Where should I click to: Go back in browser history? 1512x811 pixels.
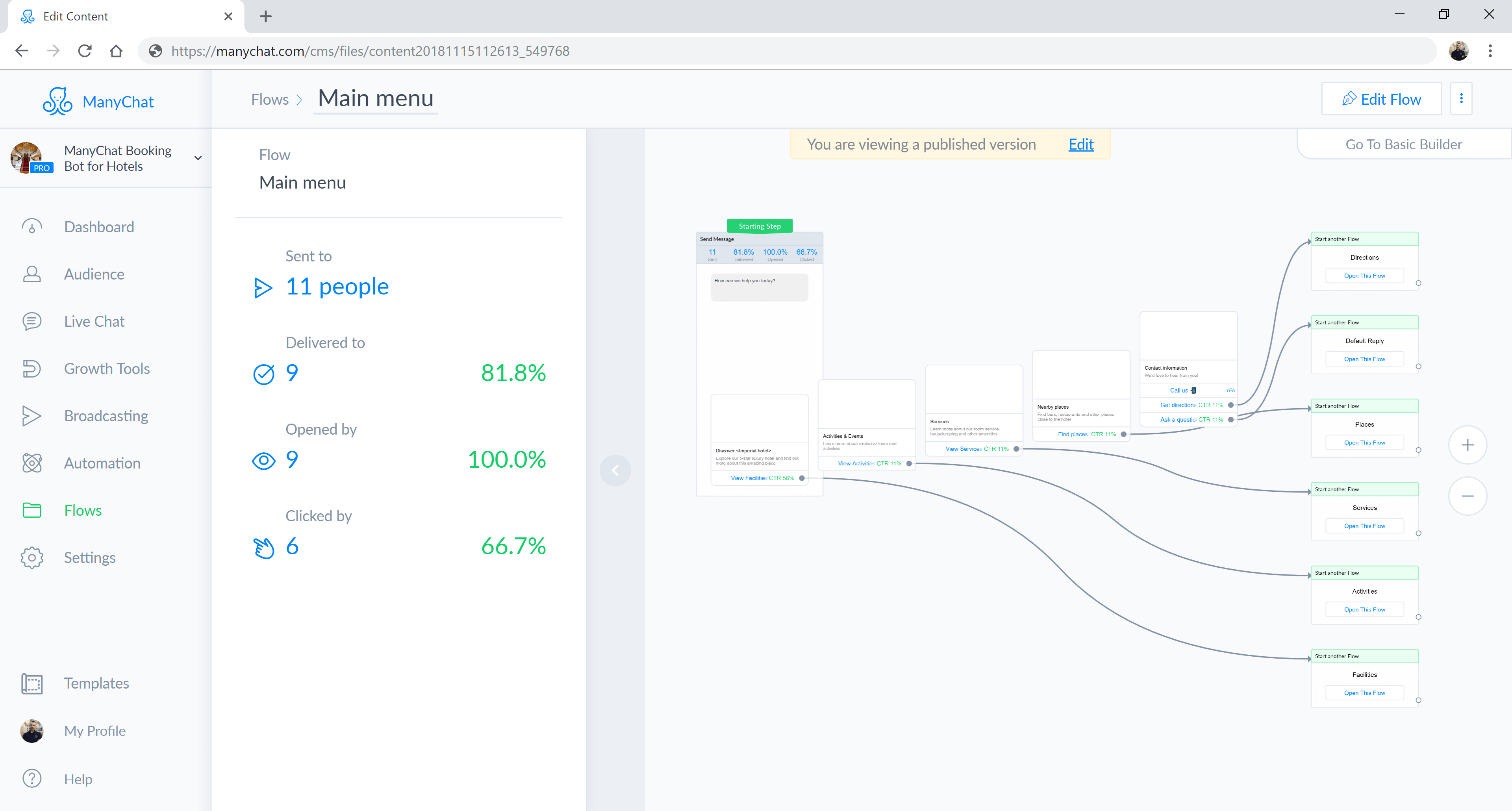[22, 51]
